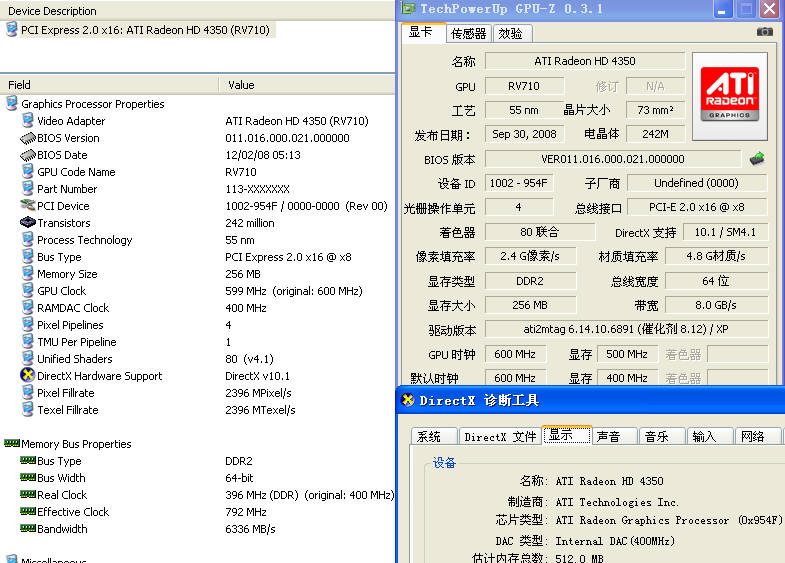Click the value 113-XXXXXXX for Part Number

[257, 189]
